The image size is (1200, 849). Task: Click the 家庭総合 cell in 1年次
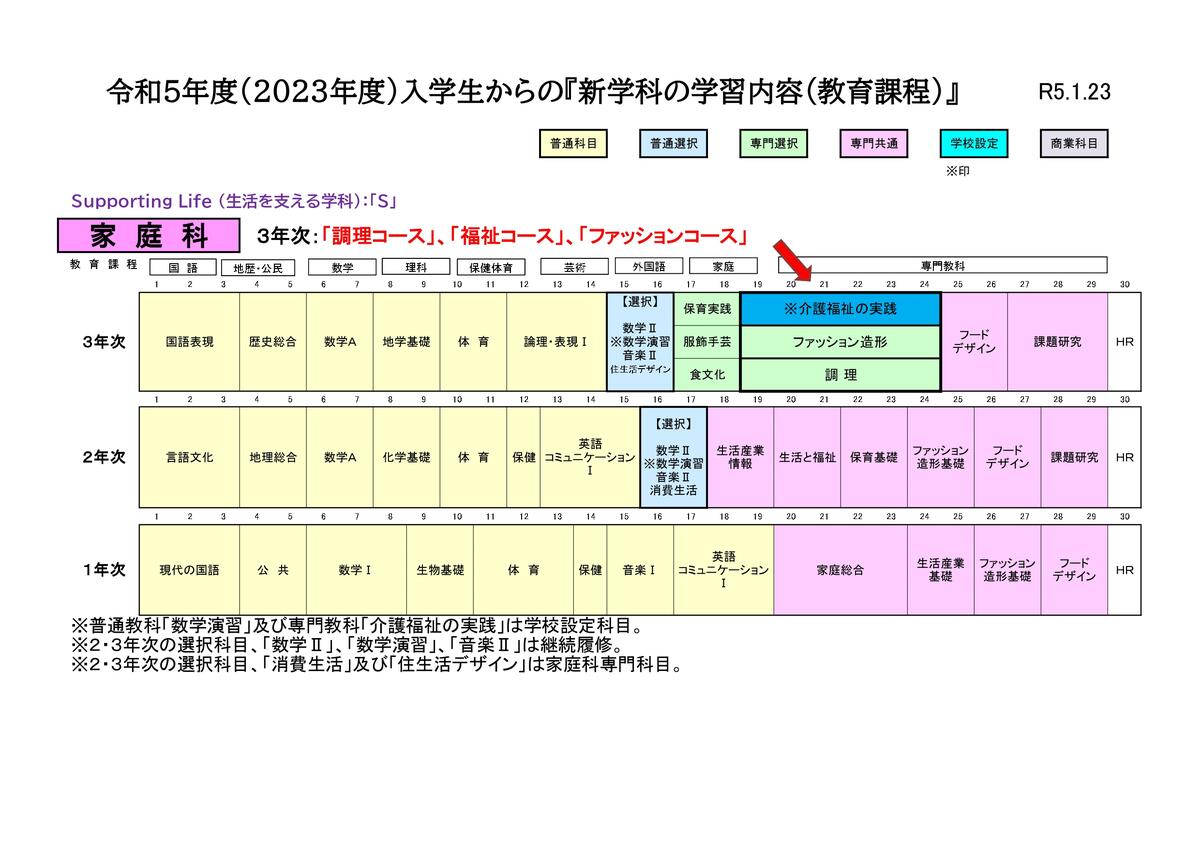coord(840,570)
